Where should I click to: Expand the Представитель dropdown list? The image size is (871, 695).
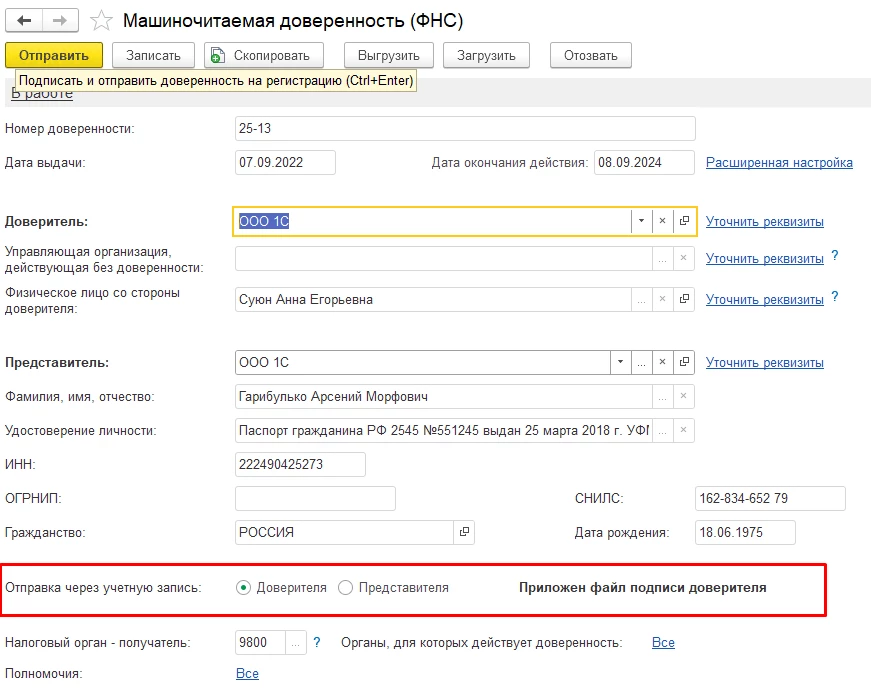tap(621, 362)
